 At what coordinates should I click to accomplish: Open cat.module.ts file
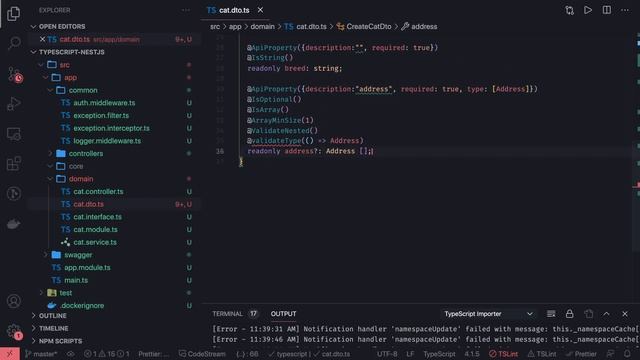(95, 229)
